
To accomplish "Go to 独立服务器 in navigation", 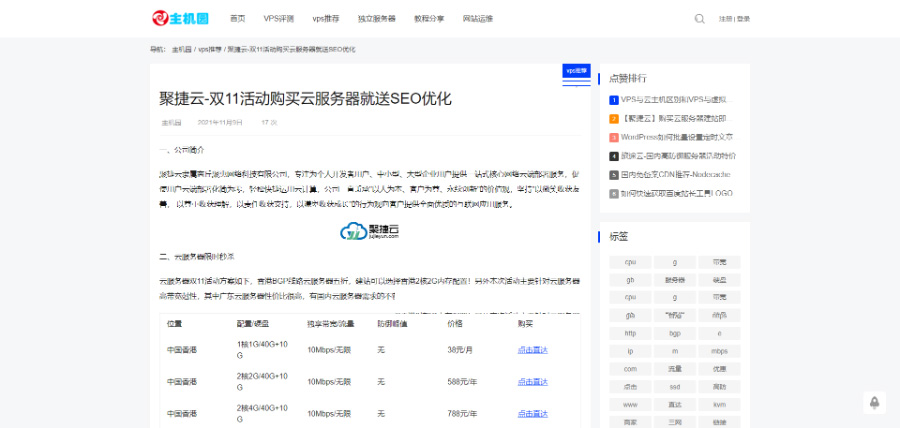I will pos(376,18).
